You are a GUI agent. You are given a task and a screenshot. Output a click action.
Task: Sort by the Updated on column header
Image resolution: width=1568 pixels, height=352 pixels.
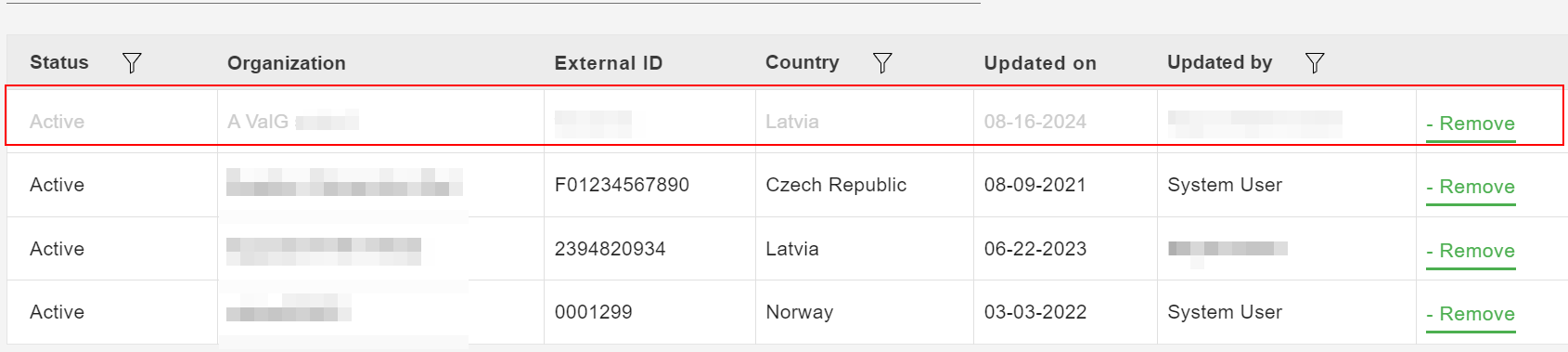tap(1040, 63)
